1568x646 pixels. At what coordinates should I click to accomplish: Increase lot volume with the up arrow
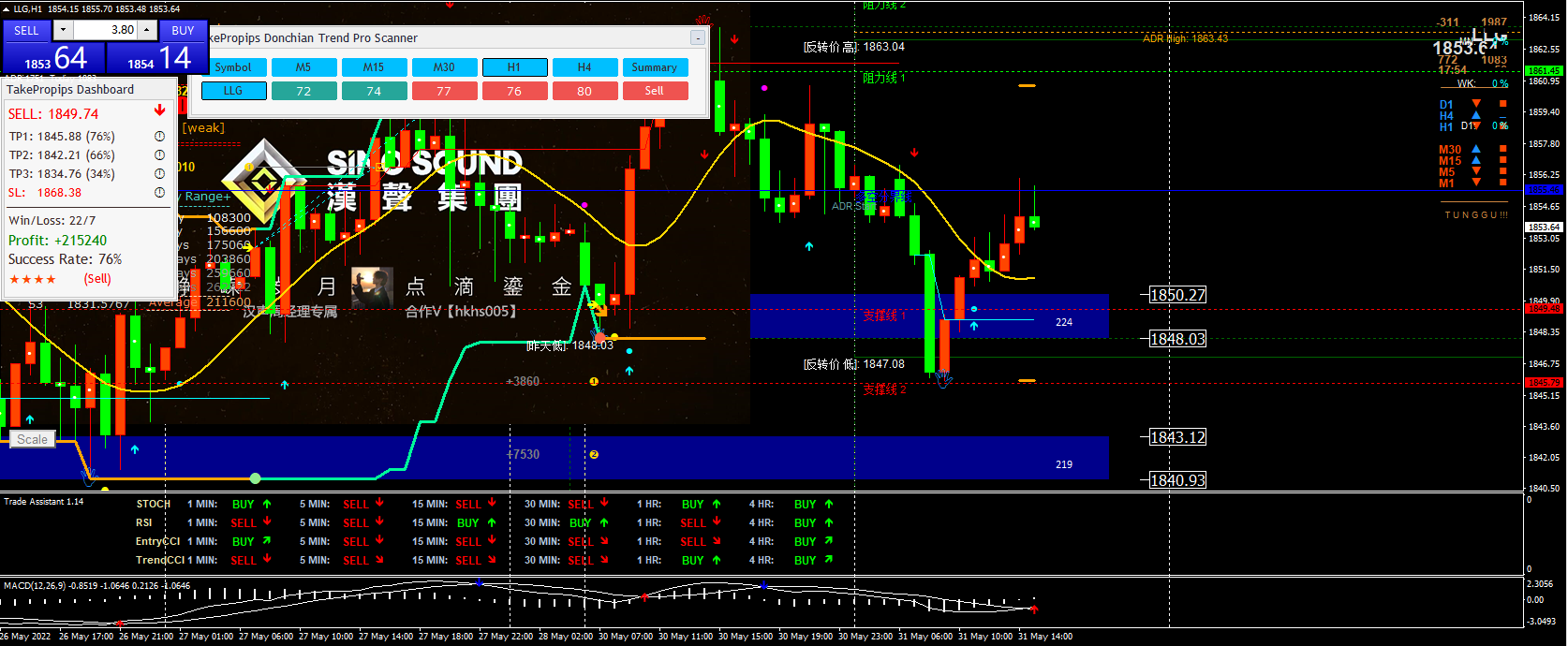coord(147,30)
